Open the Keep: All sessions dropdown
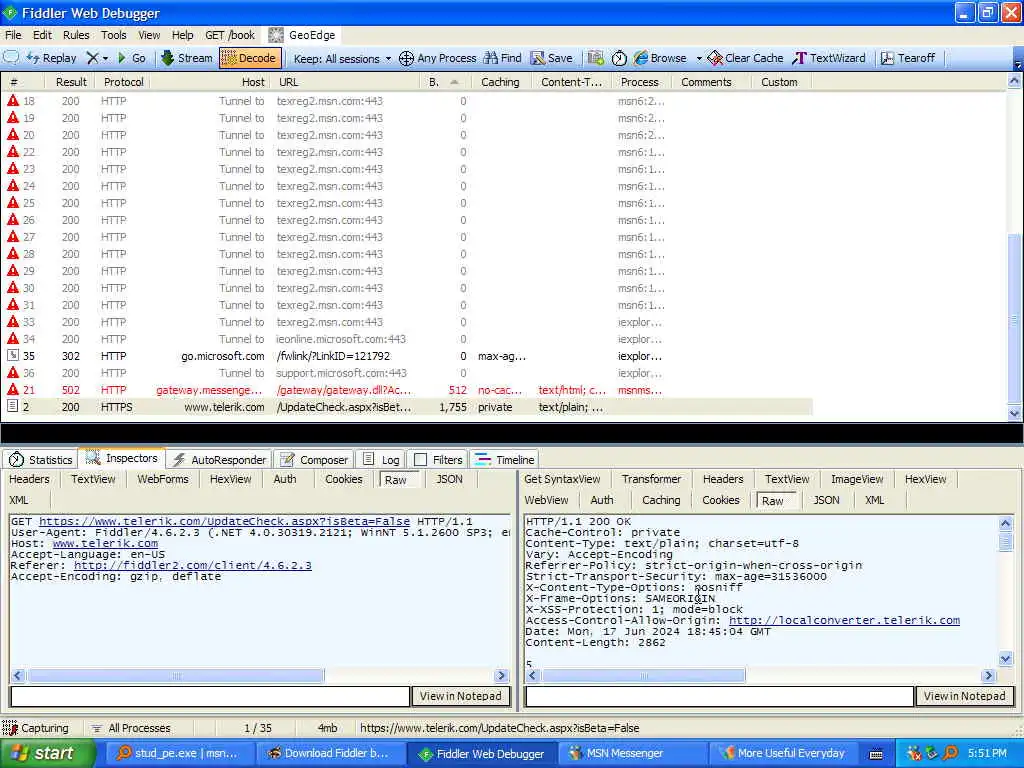This screenshot has height=768, width=1024. point(342,59)
